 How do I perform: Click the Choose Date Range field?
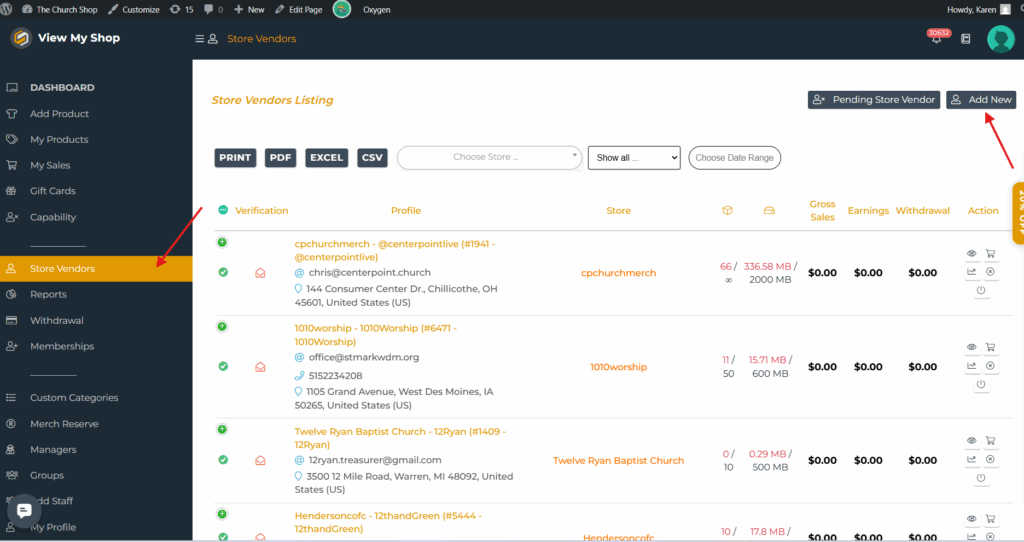point(734,157)
